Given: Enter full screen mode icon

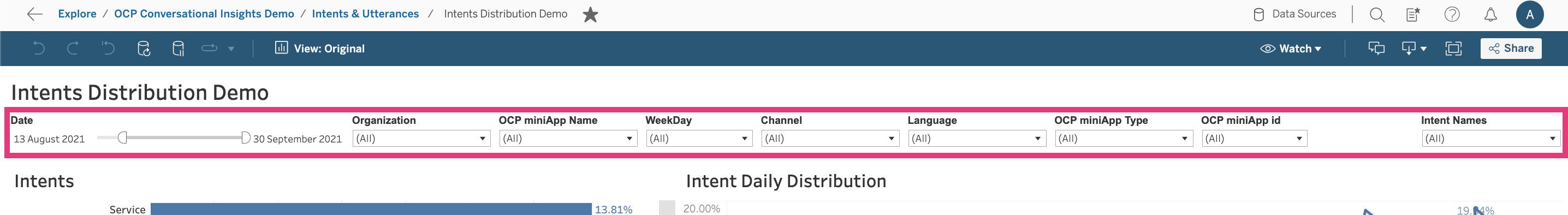Looking at the screenshot, I should point(1453,48).
